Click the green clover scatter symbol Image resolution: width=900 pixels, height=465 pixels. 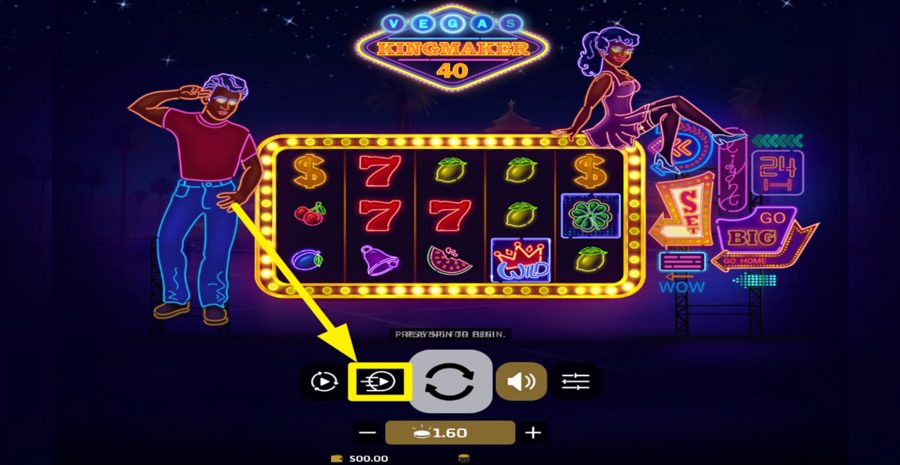(591, 215)
